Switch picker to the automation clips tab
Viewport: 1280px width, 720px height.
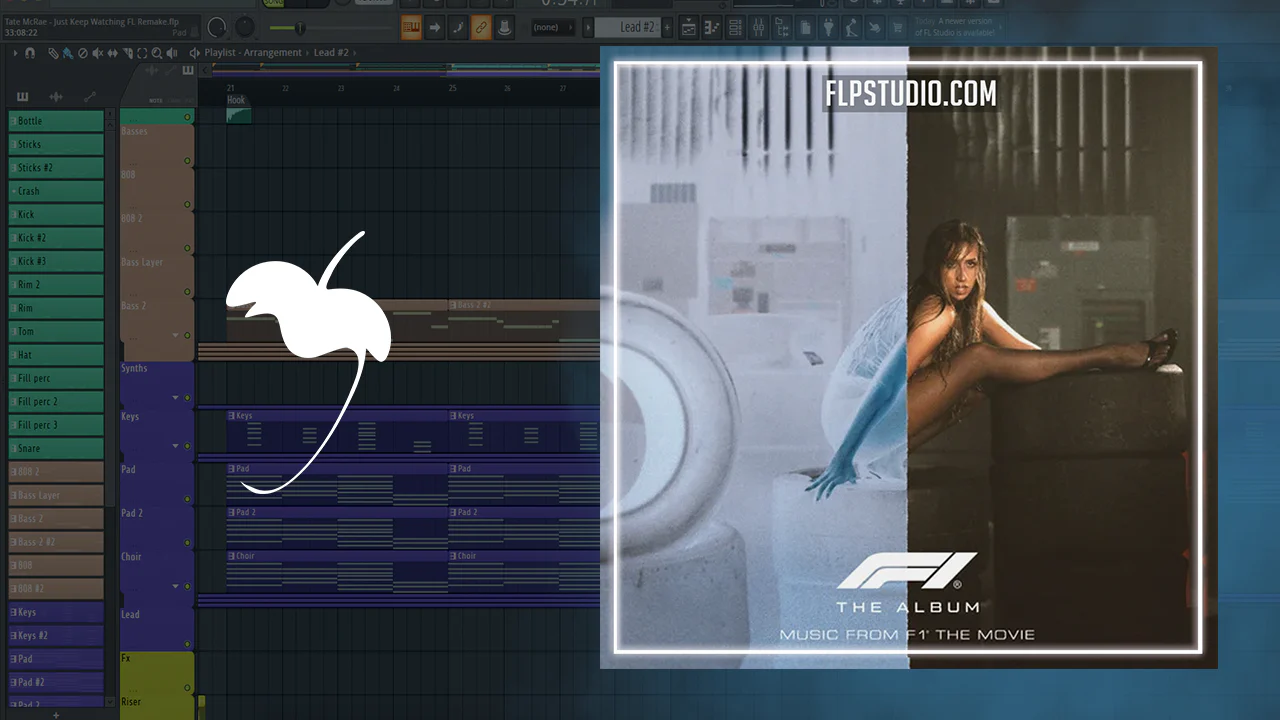coord(89,97)
